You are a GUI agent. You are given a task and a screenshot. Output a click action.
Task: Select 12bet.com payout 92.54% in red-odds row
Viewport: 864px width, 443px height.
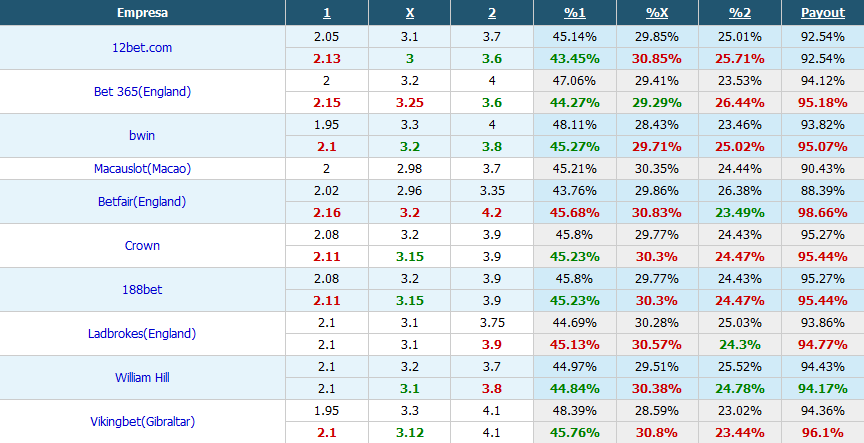[x=823, y=59]
